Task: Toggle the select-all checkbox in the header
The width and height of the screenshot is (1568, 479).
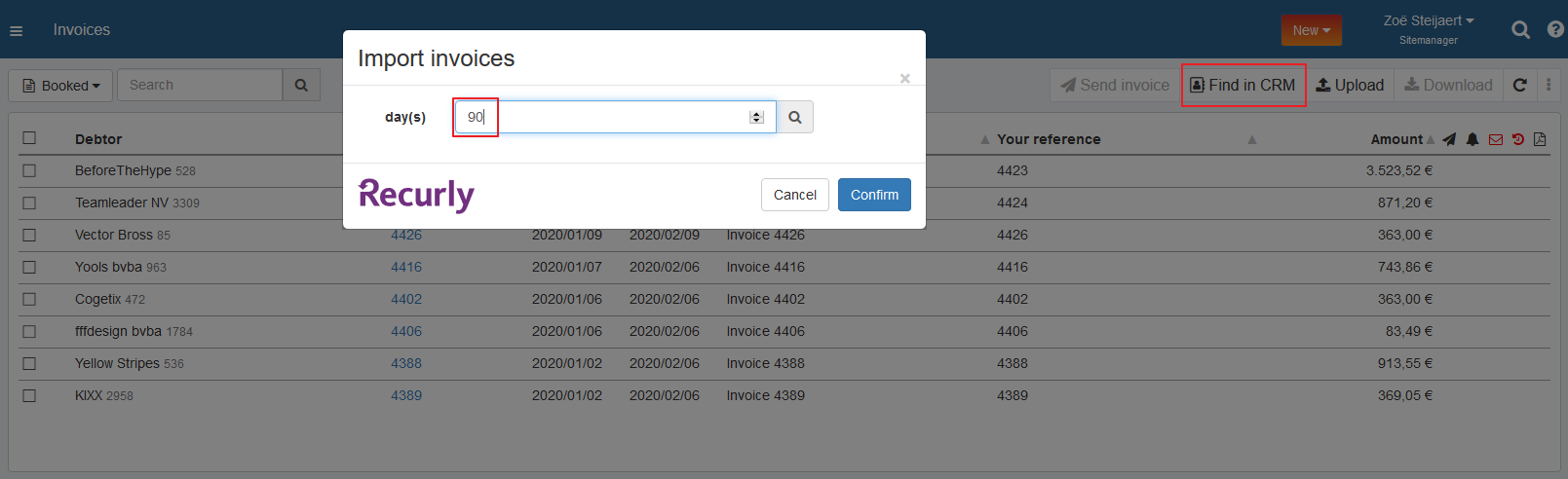Action: (x=29, y=138)
